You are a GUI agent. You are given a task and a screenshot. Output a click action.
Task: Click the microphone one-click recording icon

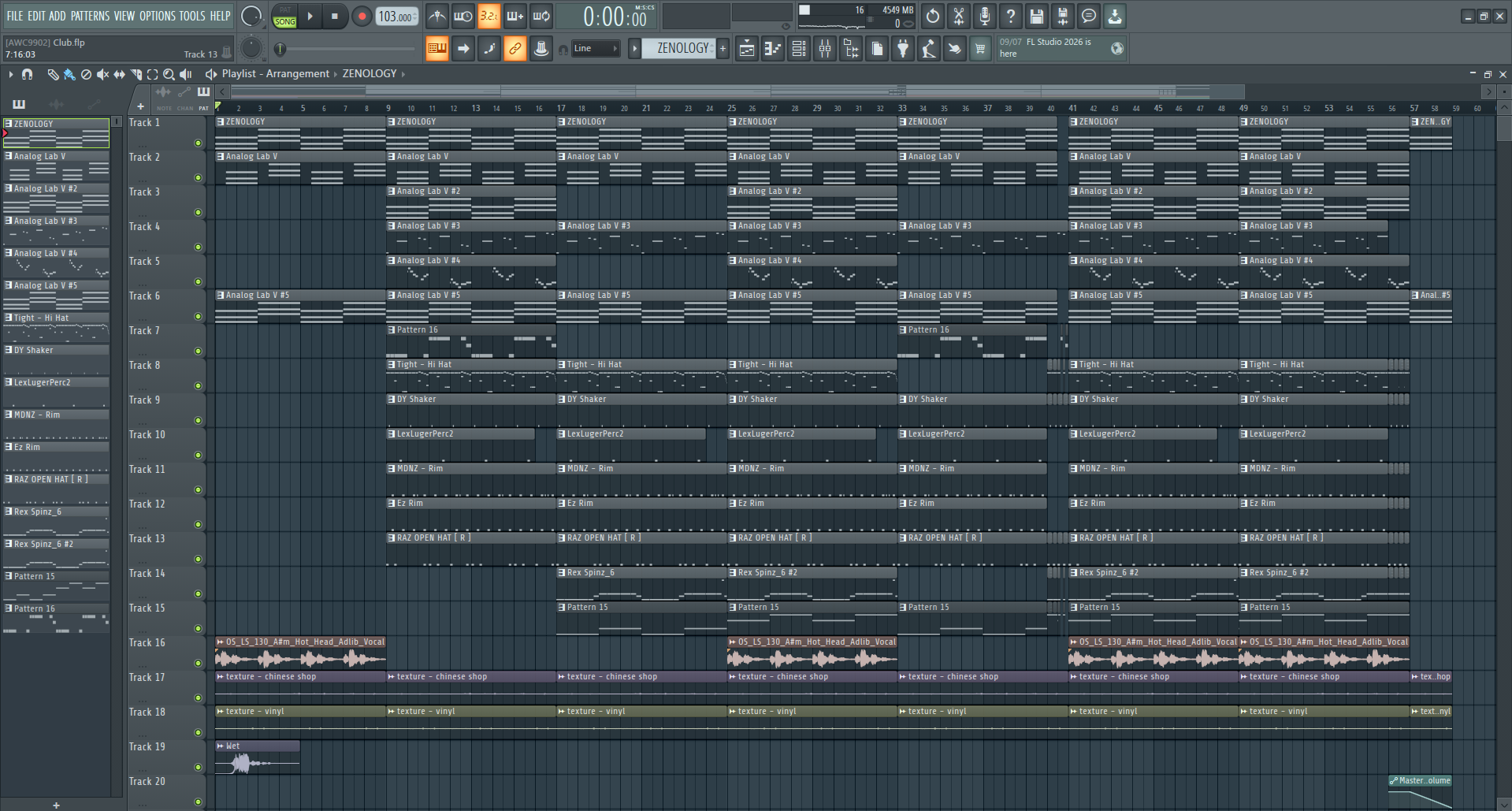click(984, 16)
